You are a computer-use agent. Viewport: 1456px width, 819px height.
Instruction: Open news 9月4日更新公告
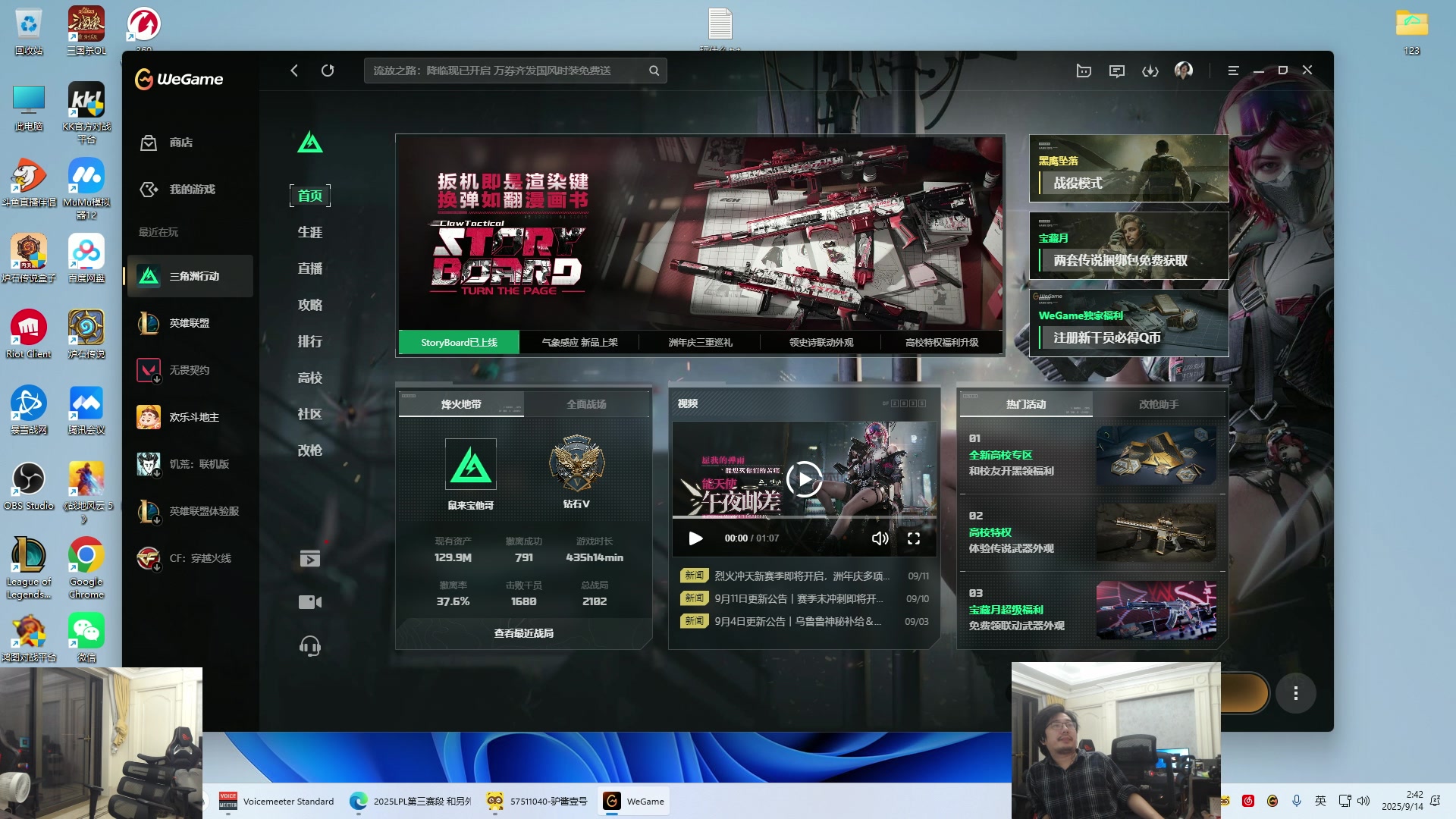pyautogui.click(x=798, y=621)
